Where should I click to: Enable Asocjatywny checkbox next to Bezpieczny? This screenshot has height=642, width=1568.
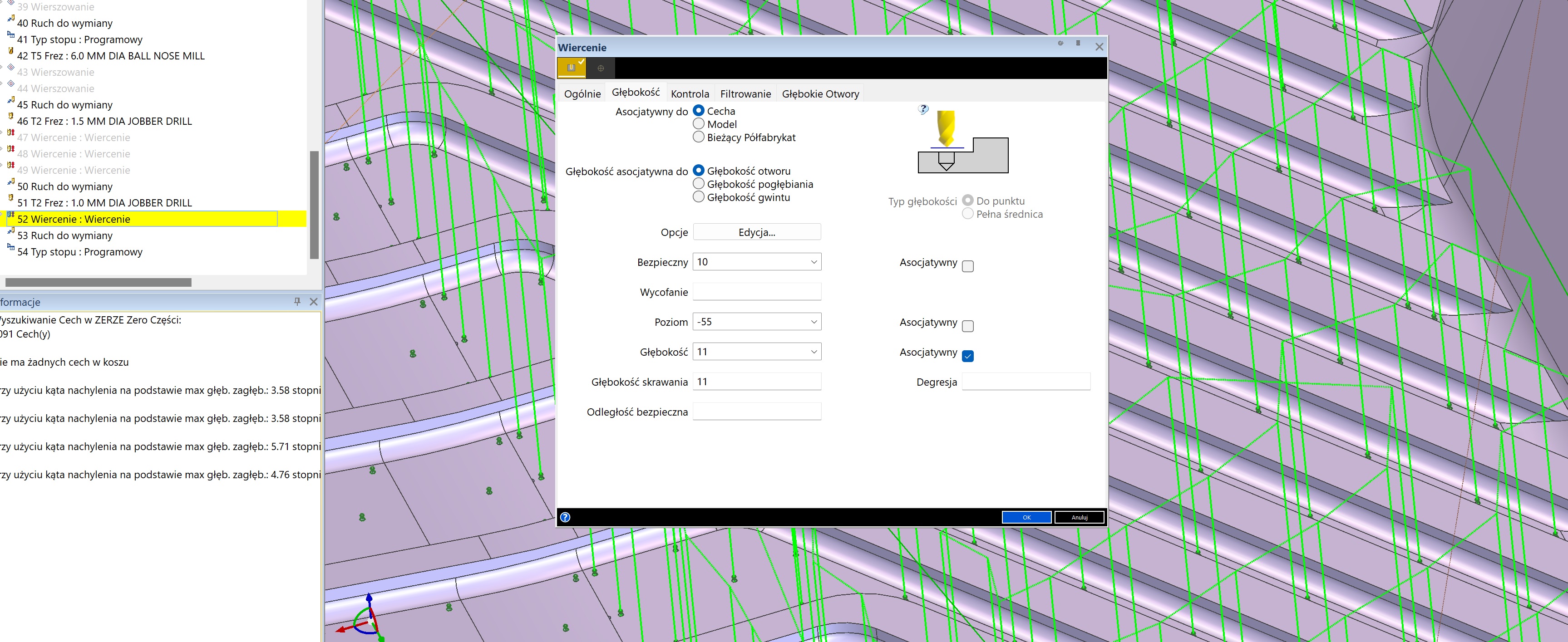968,266
